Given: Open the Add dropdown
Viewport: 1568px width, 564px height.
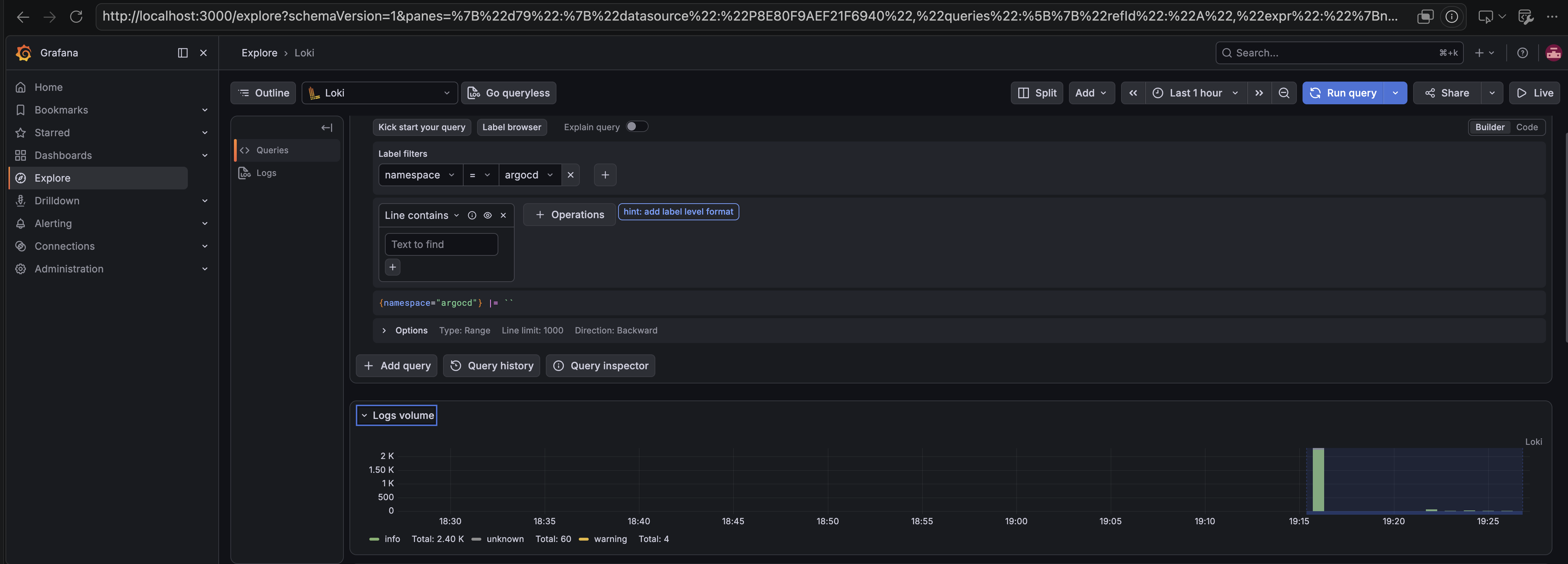Looking at the screenshot, I should [x=1091, y=93].
